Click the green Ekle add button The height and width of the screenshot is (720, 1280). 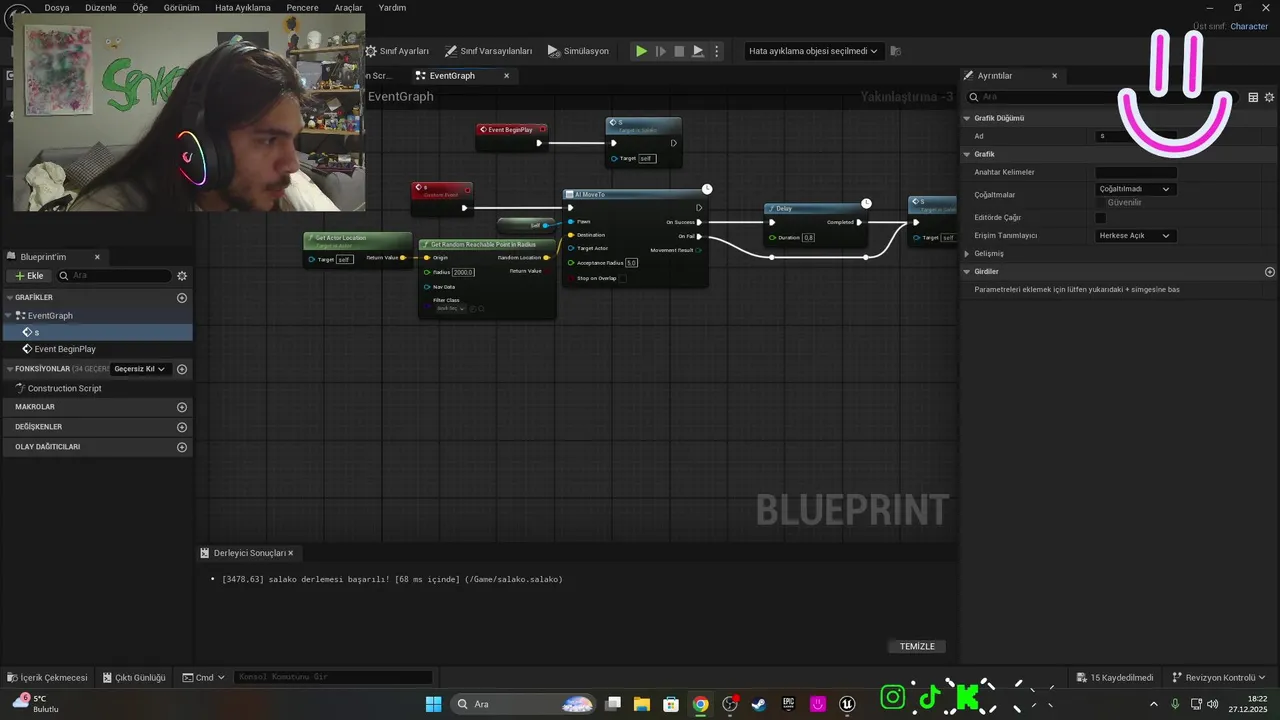29,276
